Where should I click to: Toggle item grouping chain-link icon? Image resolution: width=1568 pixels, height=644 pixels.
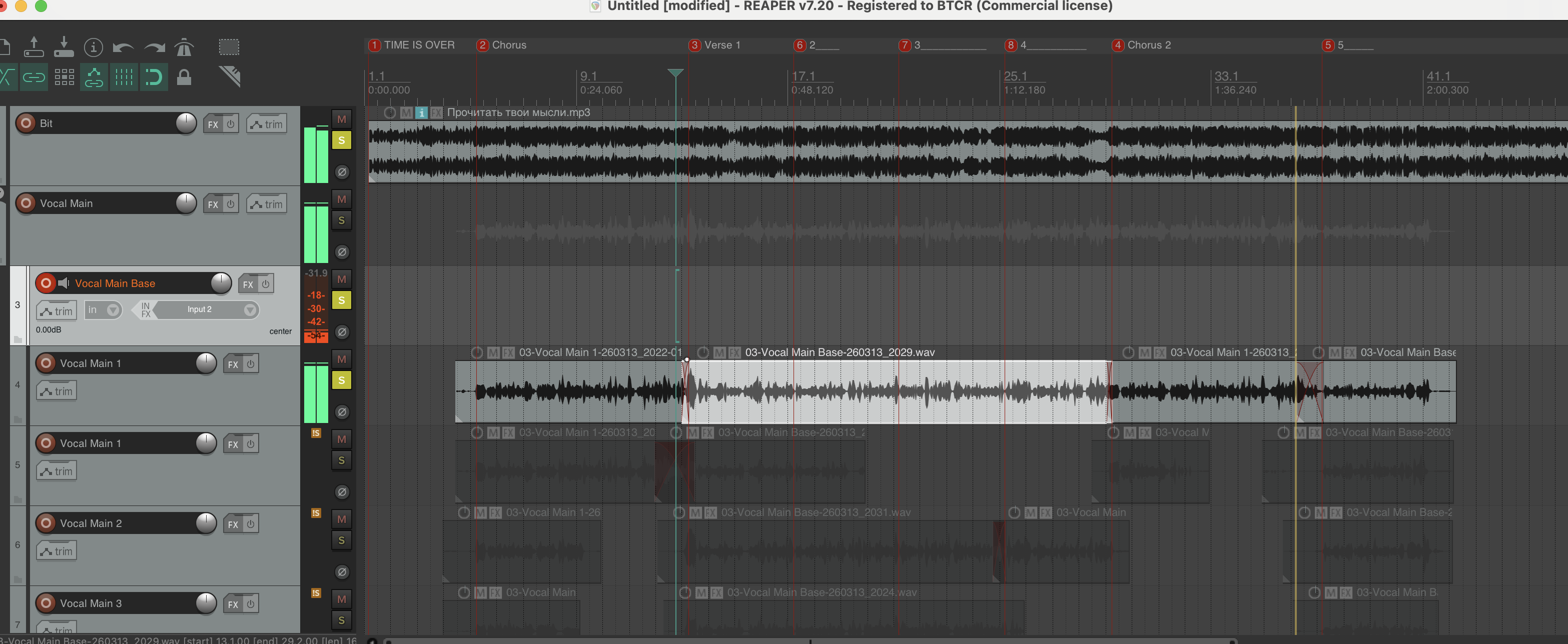pos(34,77)
